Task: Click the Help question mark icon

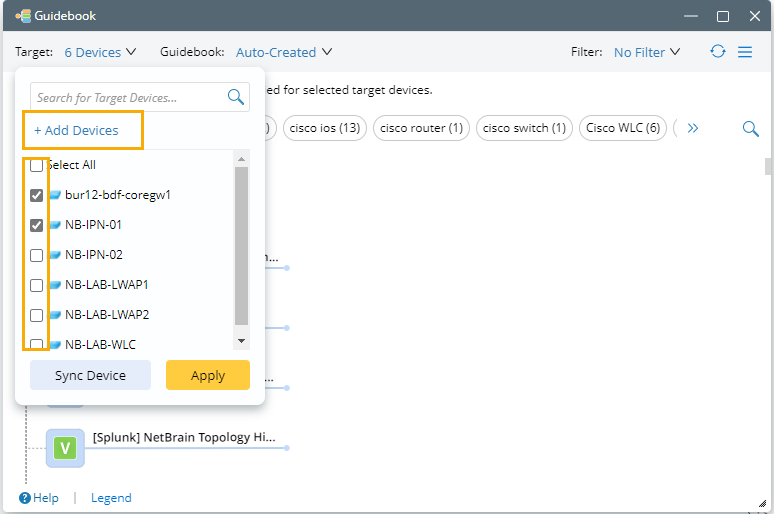Action: [x=24, y=498]
